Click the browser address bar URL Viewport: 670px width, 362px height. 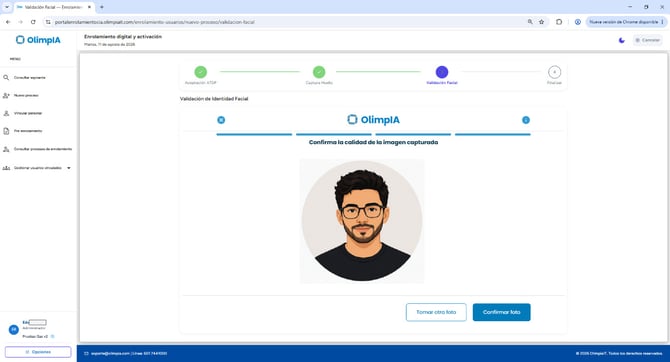pyautogui.click(x=154, y=22)
